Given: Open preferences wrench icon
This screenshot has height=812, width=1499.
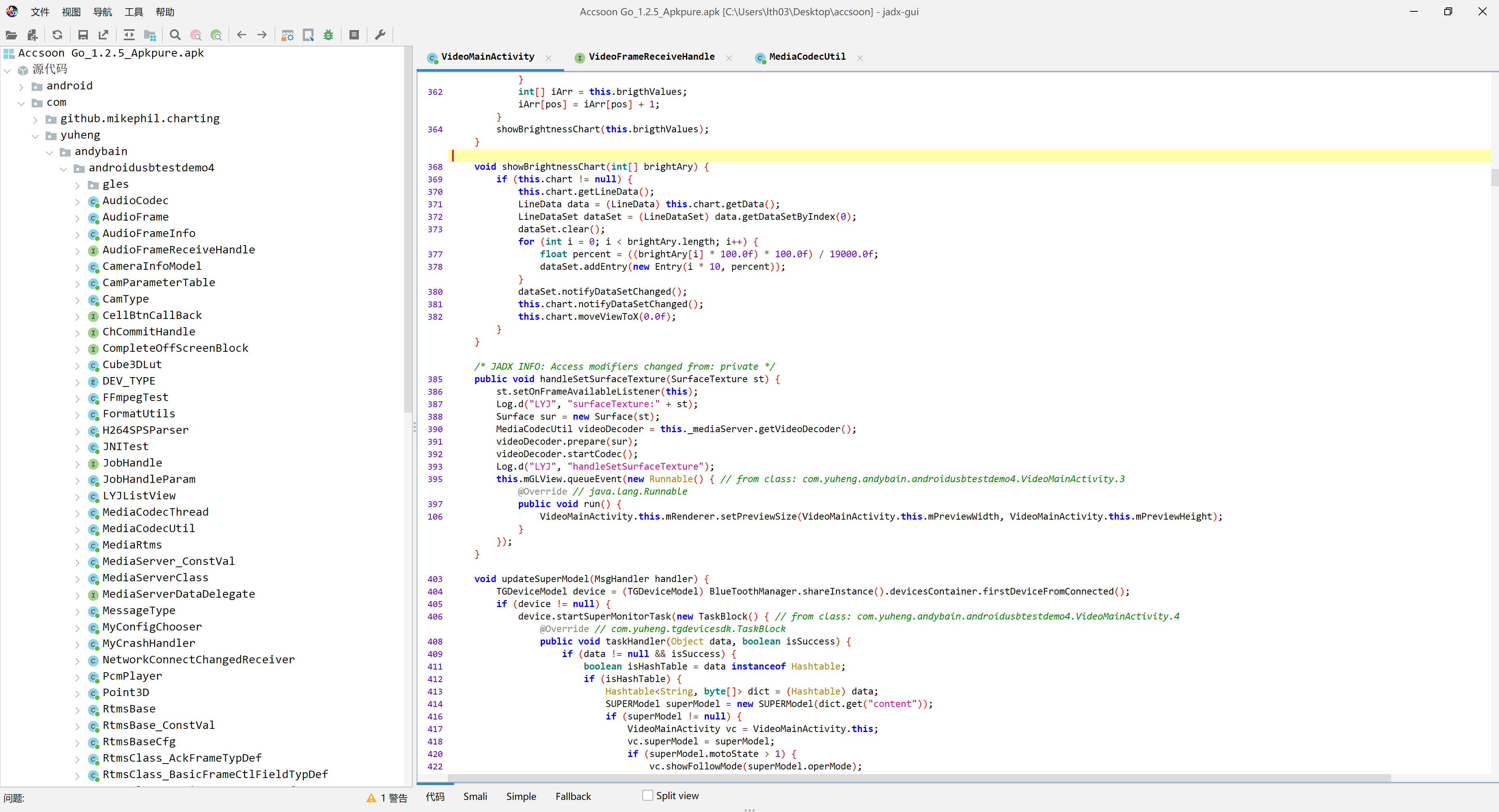Looking at the screenshot, I should click(x=380, y=35).
